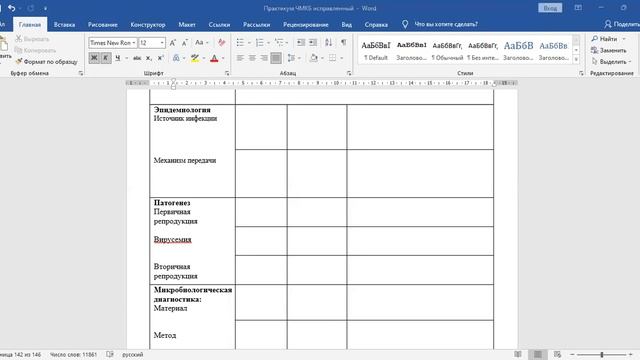Viewport: 640px width, 360px height.
Task: Switch to the Рисование tab
Action: [102, 24]
